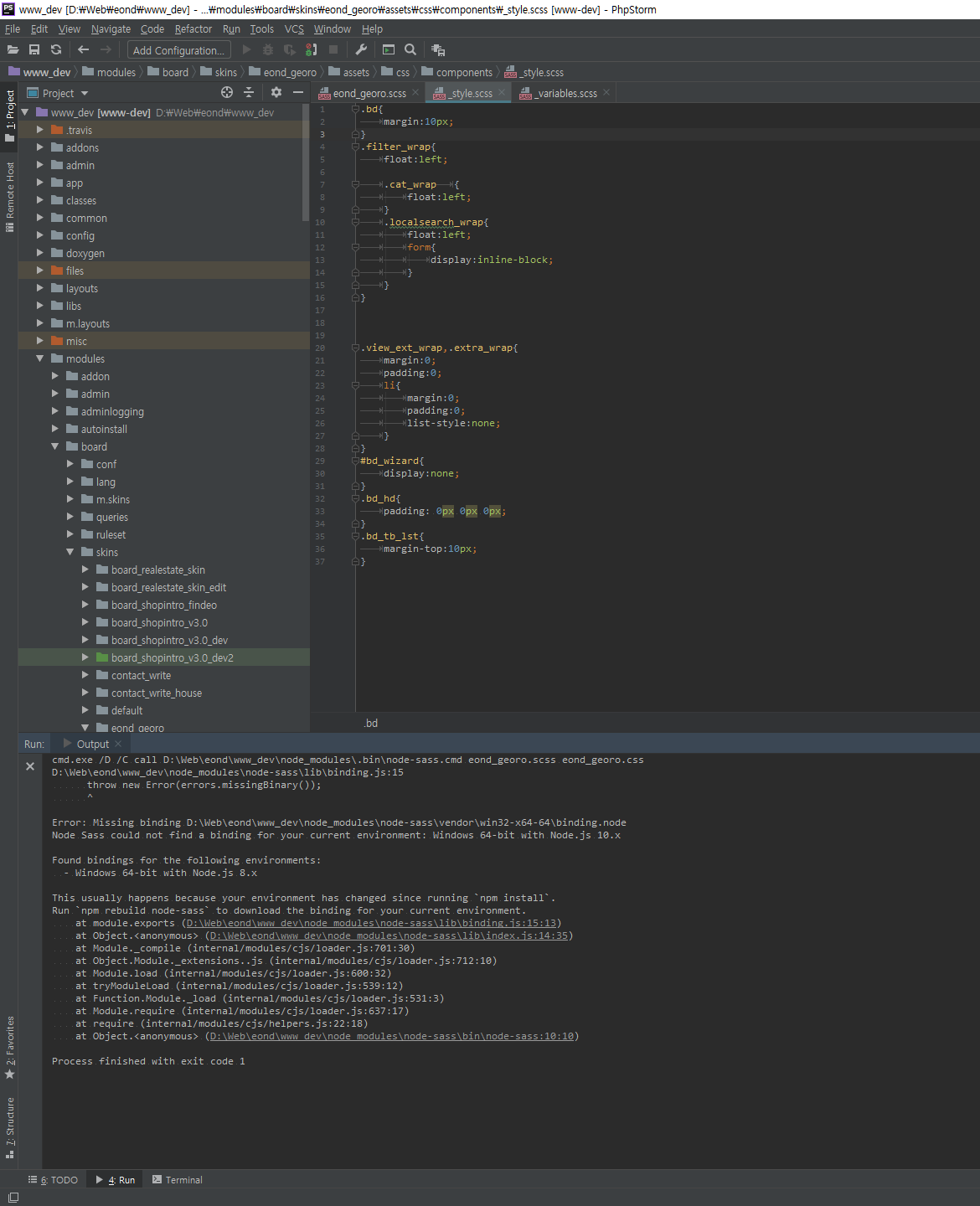Viewport: 980px width, 1206px height.
Task: Open the Refactor menu
Action: pos(193,28)
